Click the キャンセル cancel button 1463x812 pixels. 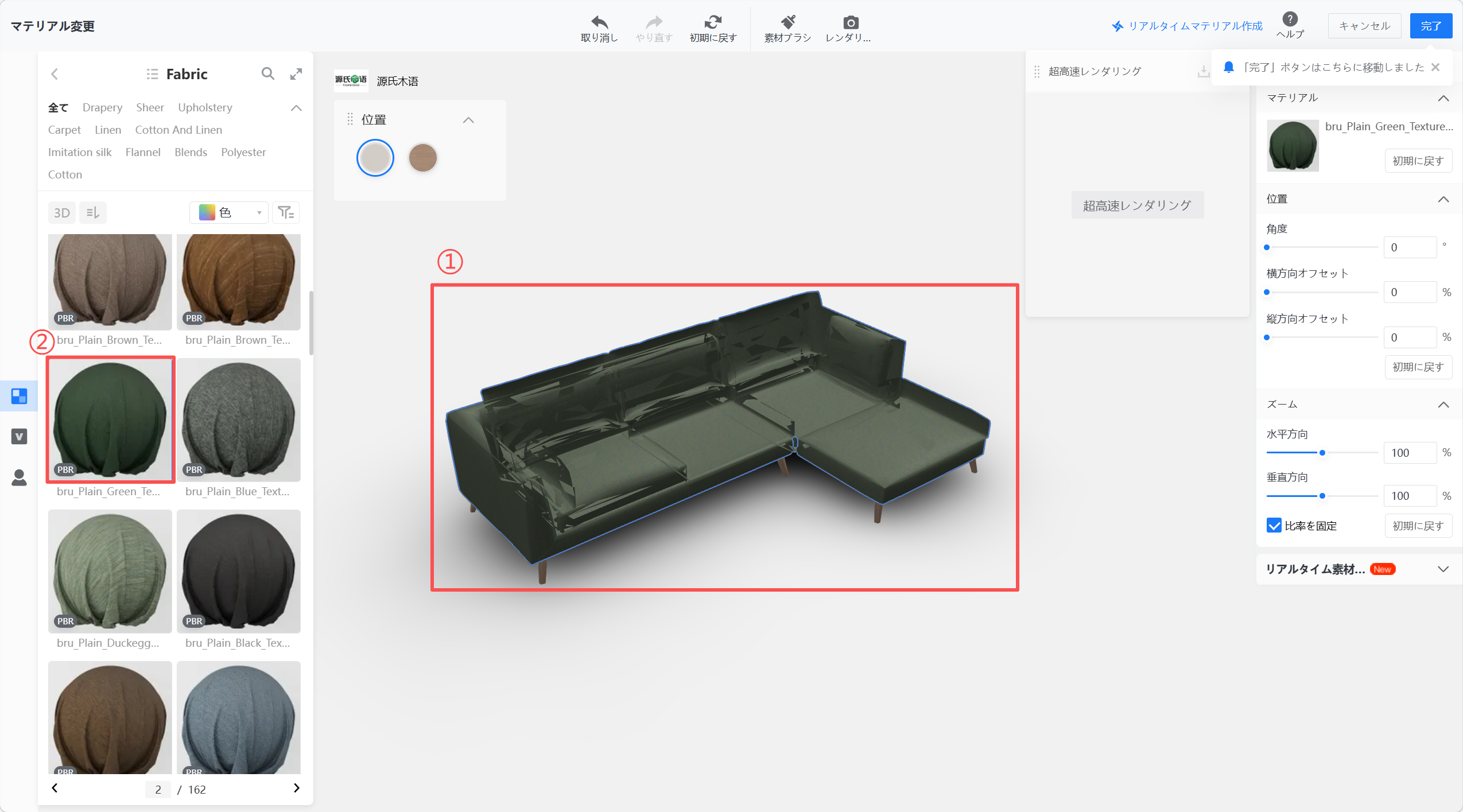[1364, 26]
